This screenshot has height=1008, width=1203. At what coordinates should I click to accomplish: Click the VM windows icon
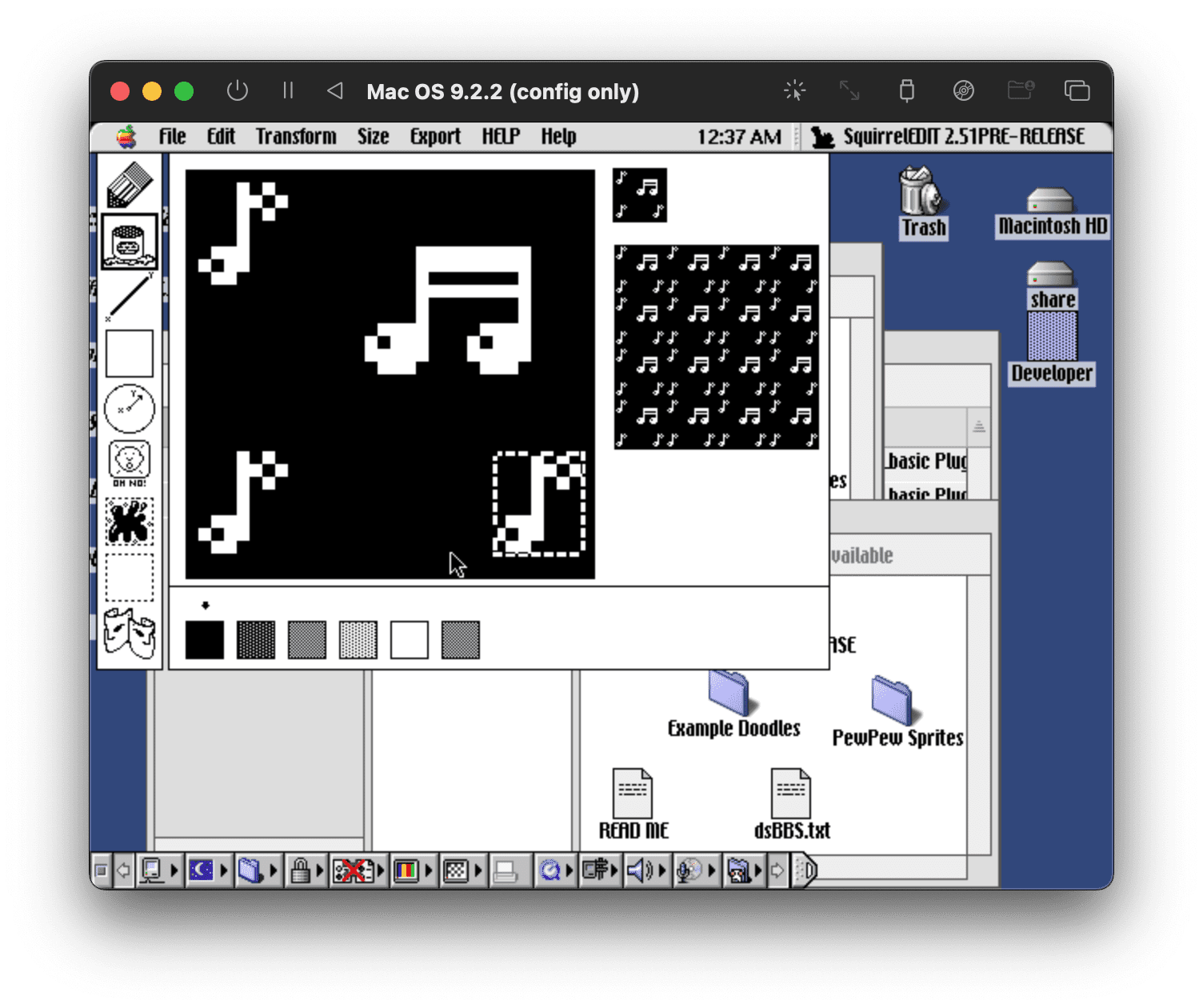(x=1077, y=90)
